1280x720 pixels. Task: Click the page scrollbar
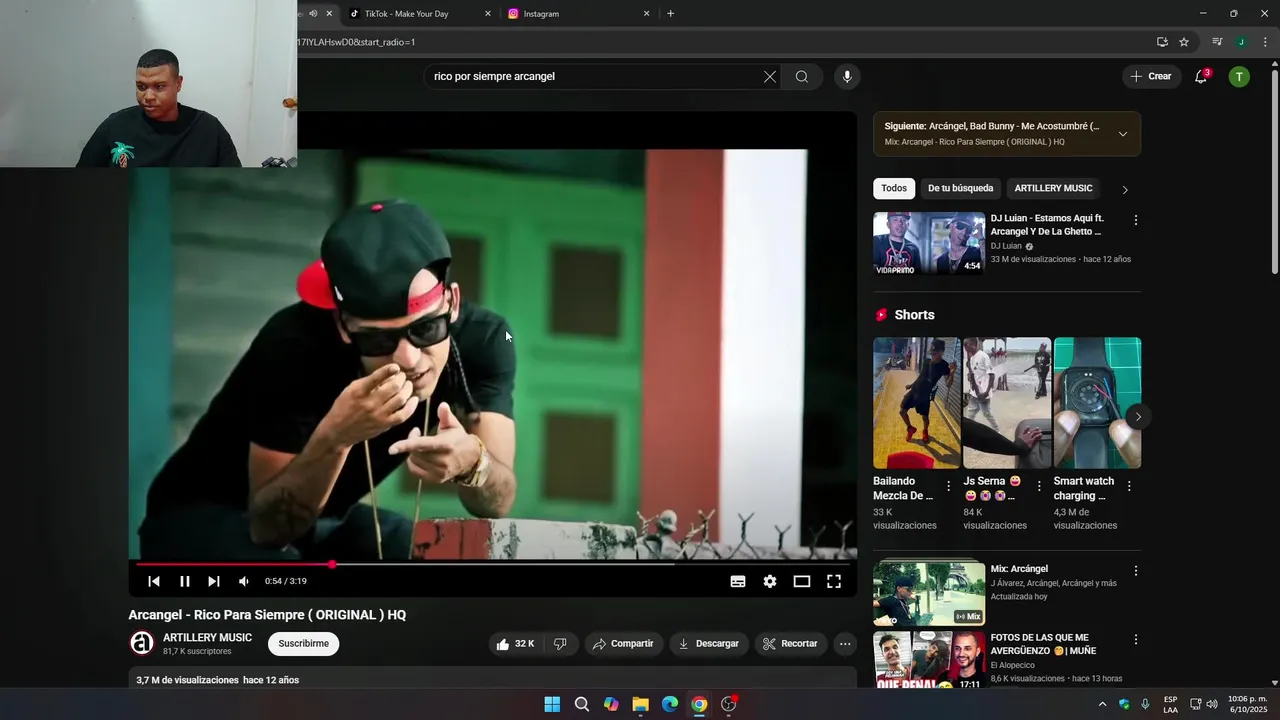pyautogui.click(x=1274, y=170)
